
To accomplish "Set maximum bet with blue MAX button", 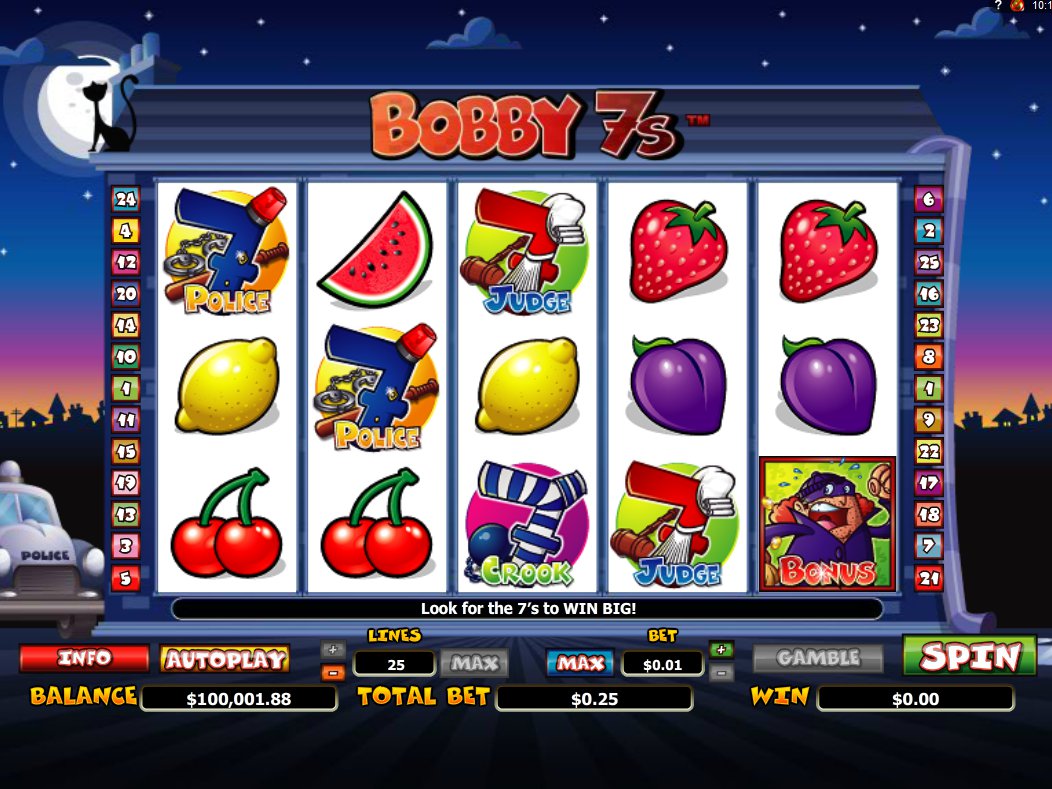I will 580,664.
